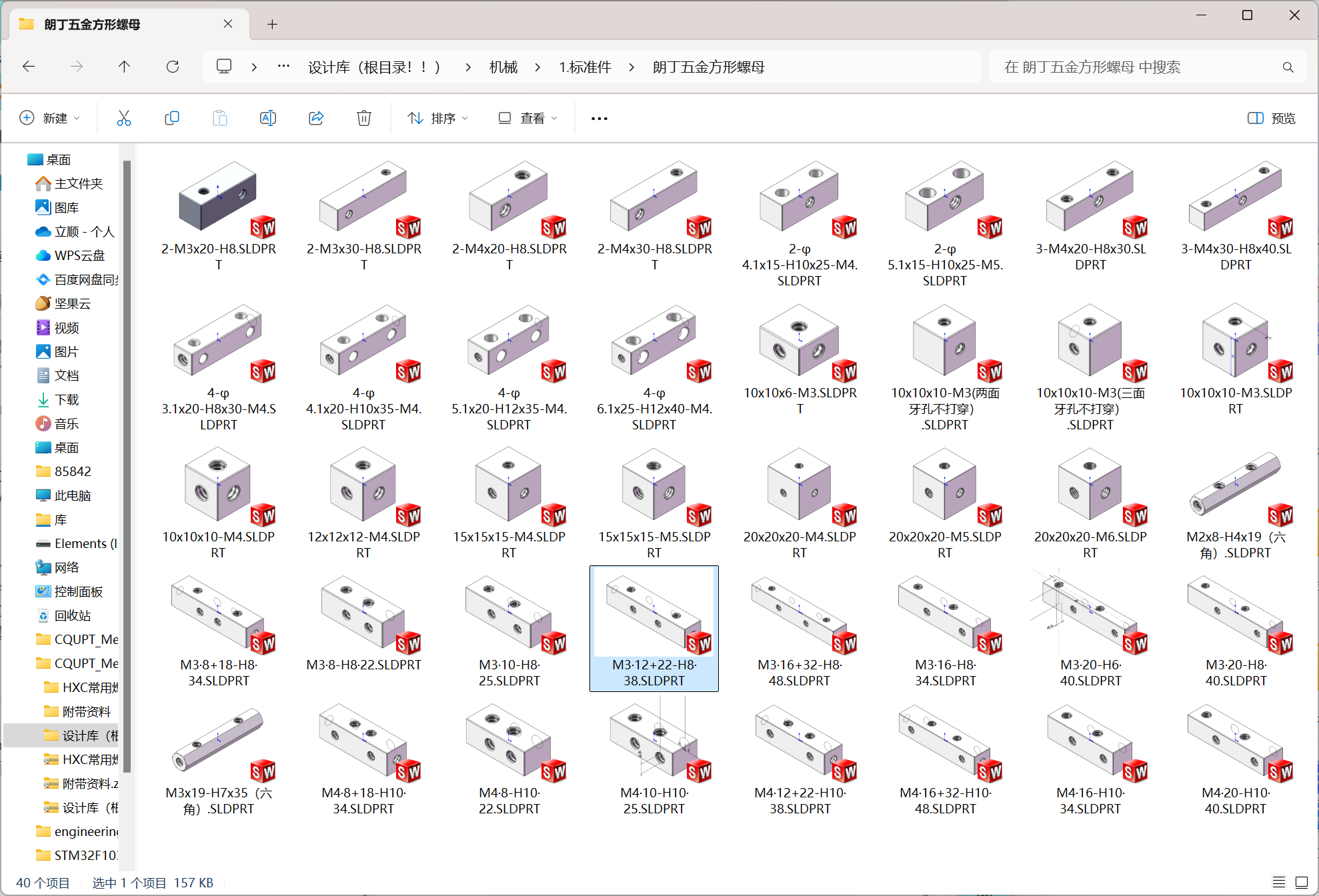
Task: Select HXC常用 folder under CQUPT_Me
Action: (81, 687)
